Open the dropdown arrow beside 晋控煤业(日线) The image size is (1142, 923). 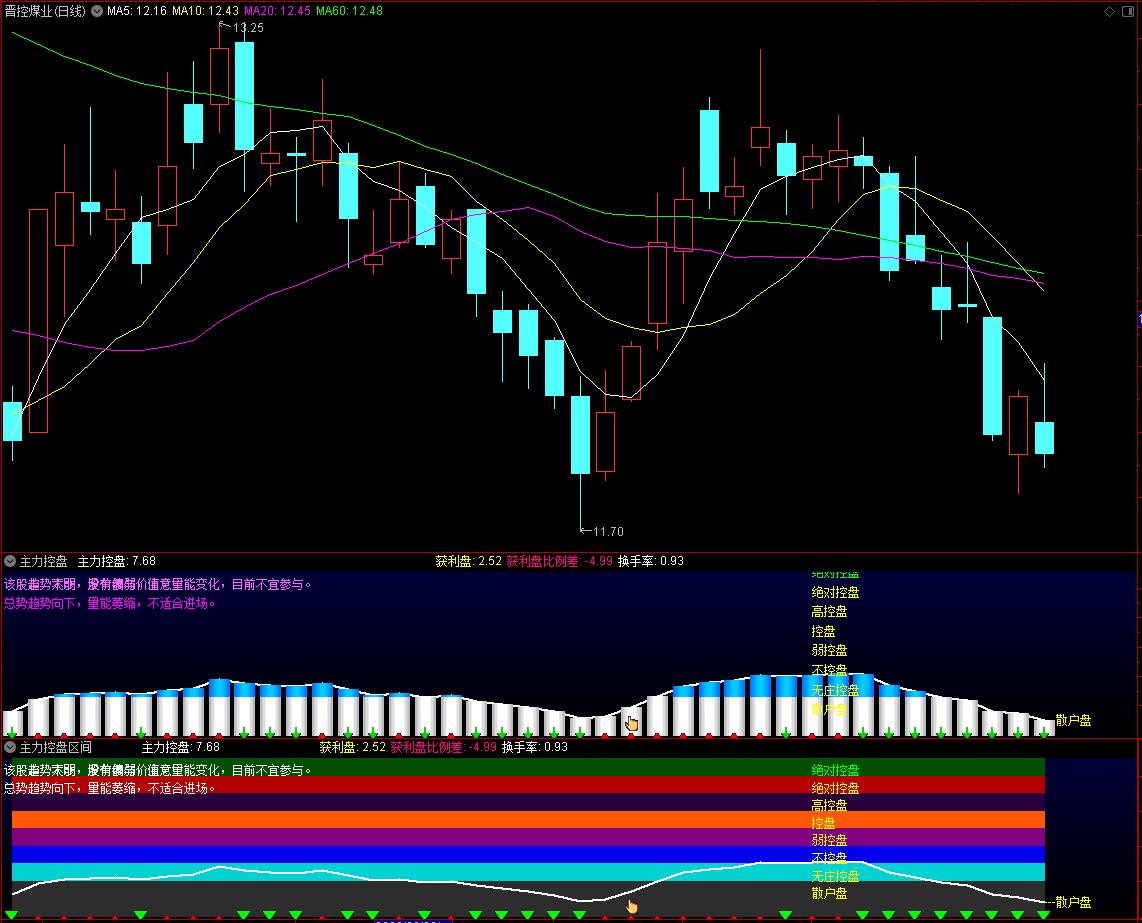tap(97, 11)
